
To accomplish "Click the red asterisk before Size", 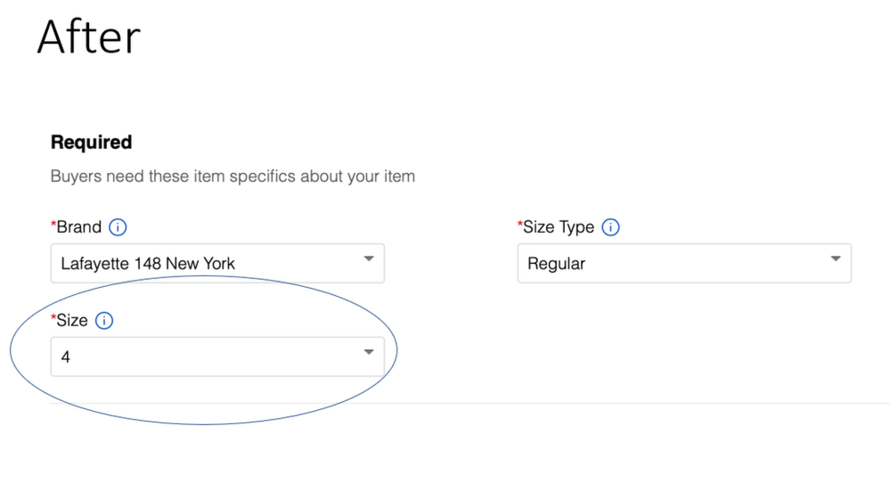I will [53, 317].
